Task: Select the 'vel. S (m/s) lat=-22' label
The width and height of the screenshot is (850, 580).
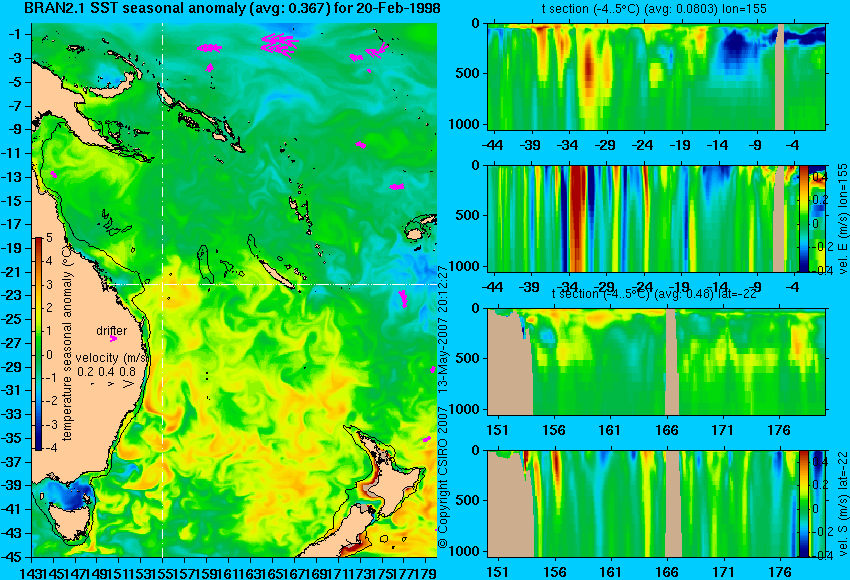Action: coord(842,504)
